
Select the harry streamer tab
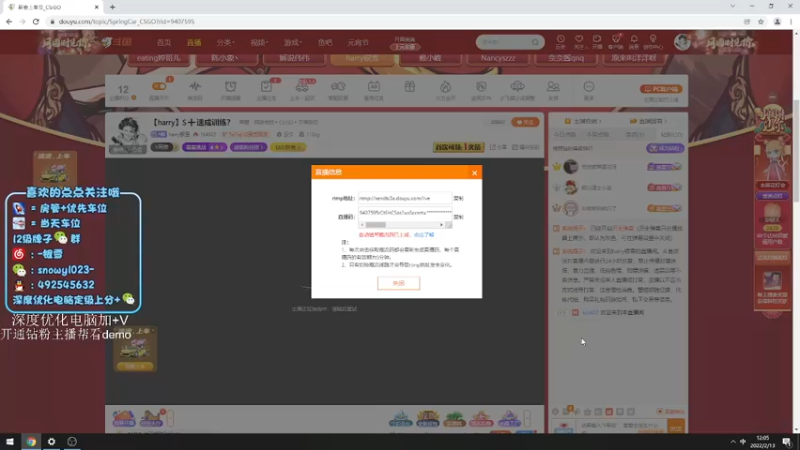click(362, 58)
